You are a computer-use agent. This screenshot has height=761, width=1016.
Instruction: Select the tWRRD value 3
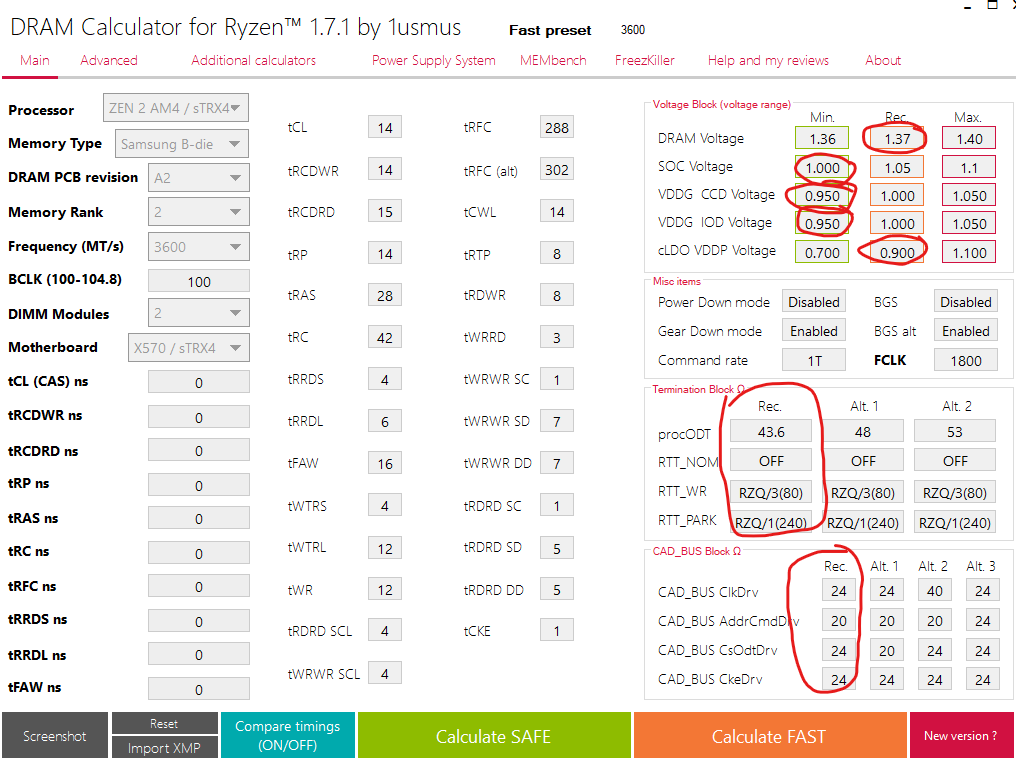[x=557, y=338]
